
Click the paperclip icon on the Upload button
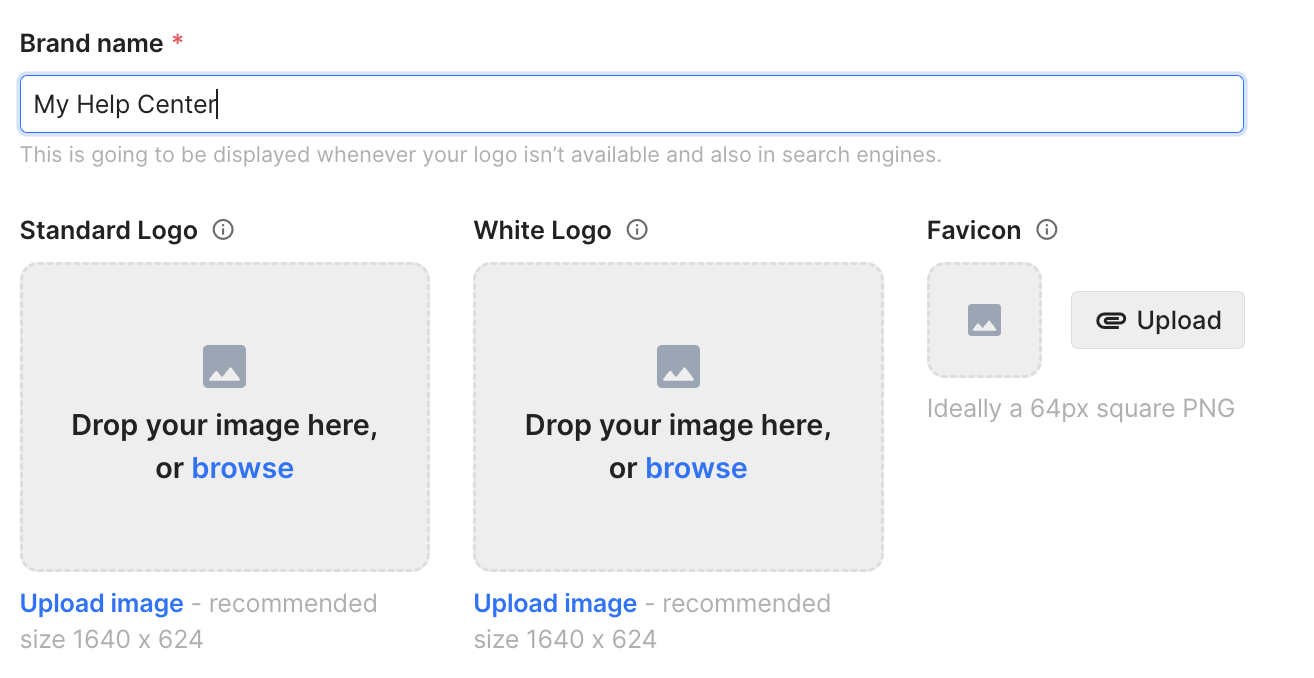pos(1113,320)
